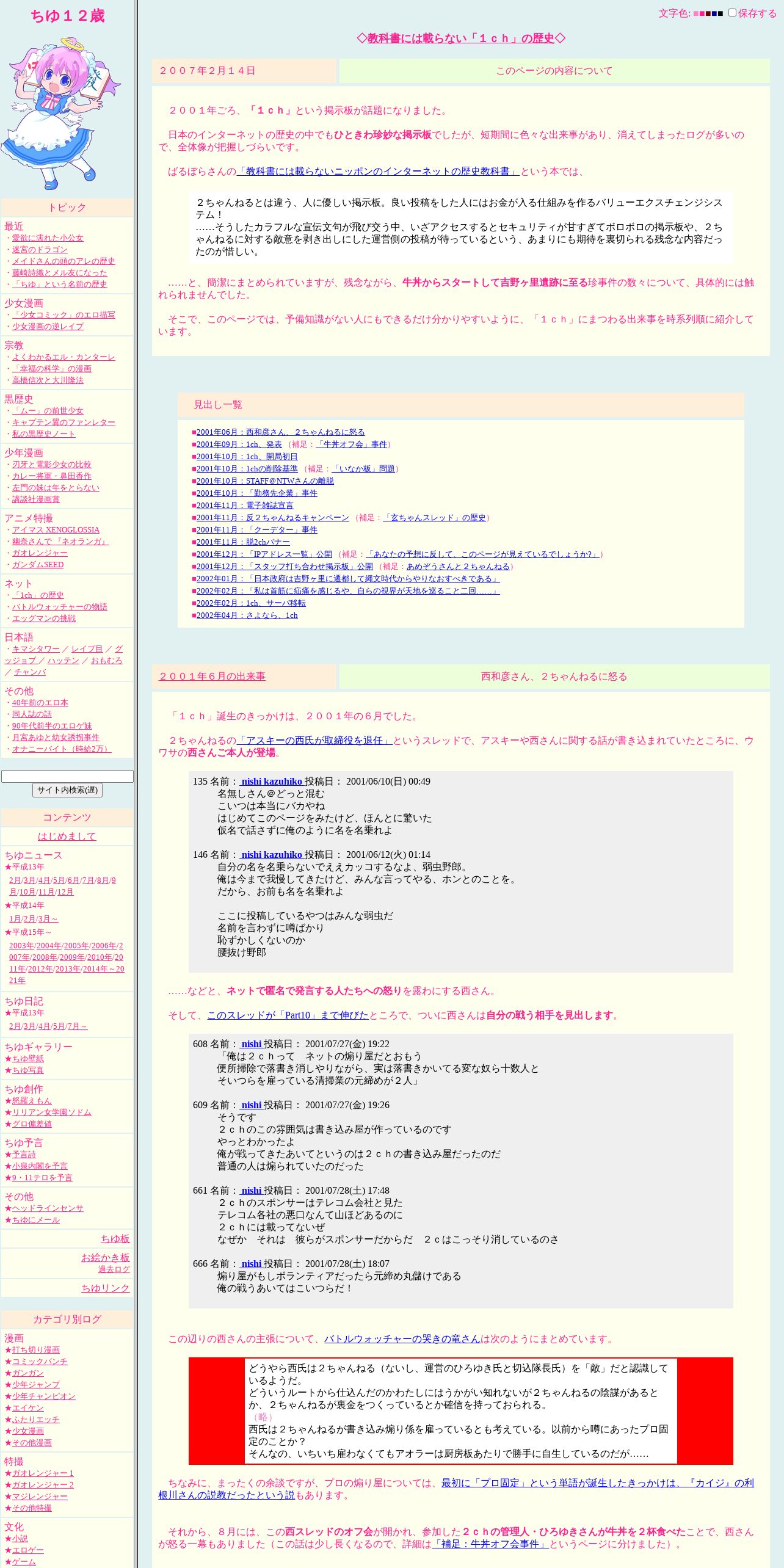Open the 40年前のエロ本 link
Image resolution: width=784 pixels, height=1568 pixels.
[40, 703]
